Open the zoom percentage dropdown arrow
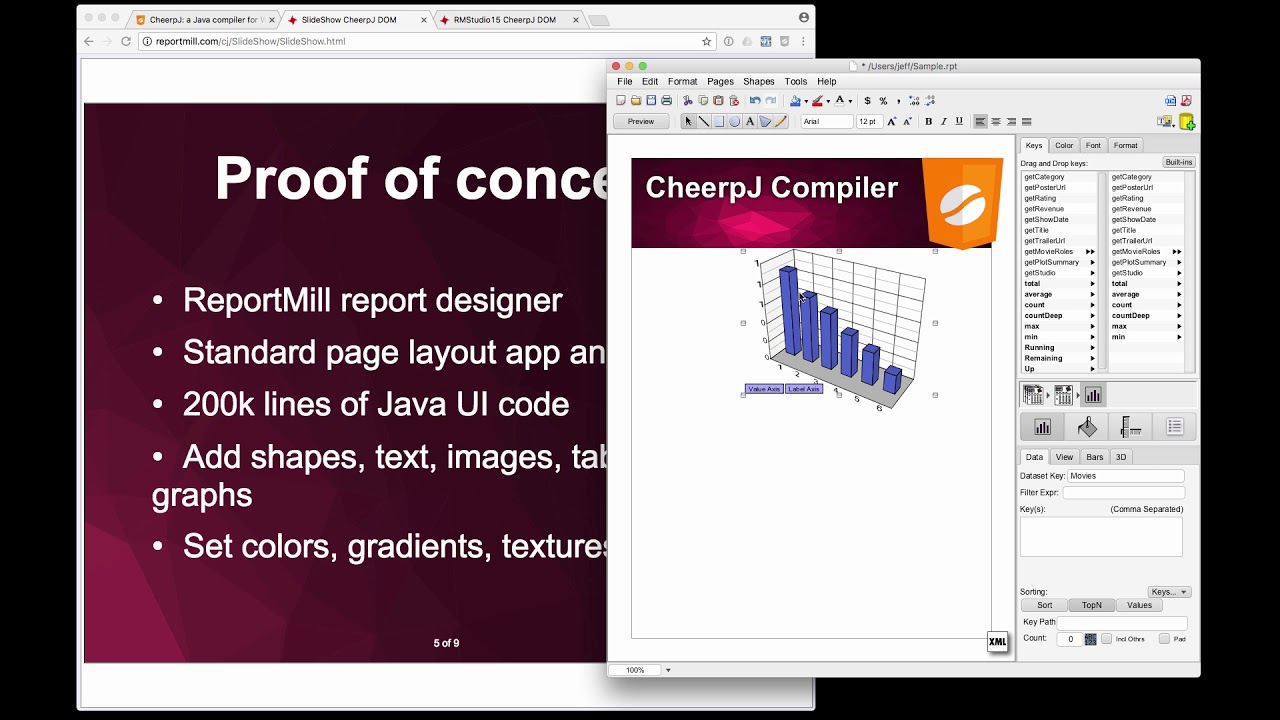This screenshot has height=720, width=1280. pyautogui.click(x=668, y=670)
